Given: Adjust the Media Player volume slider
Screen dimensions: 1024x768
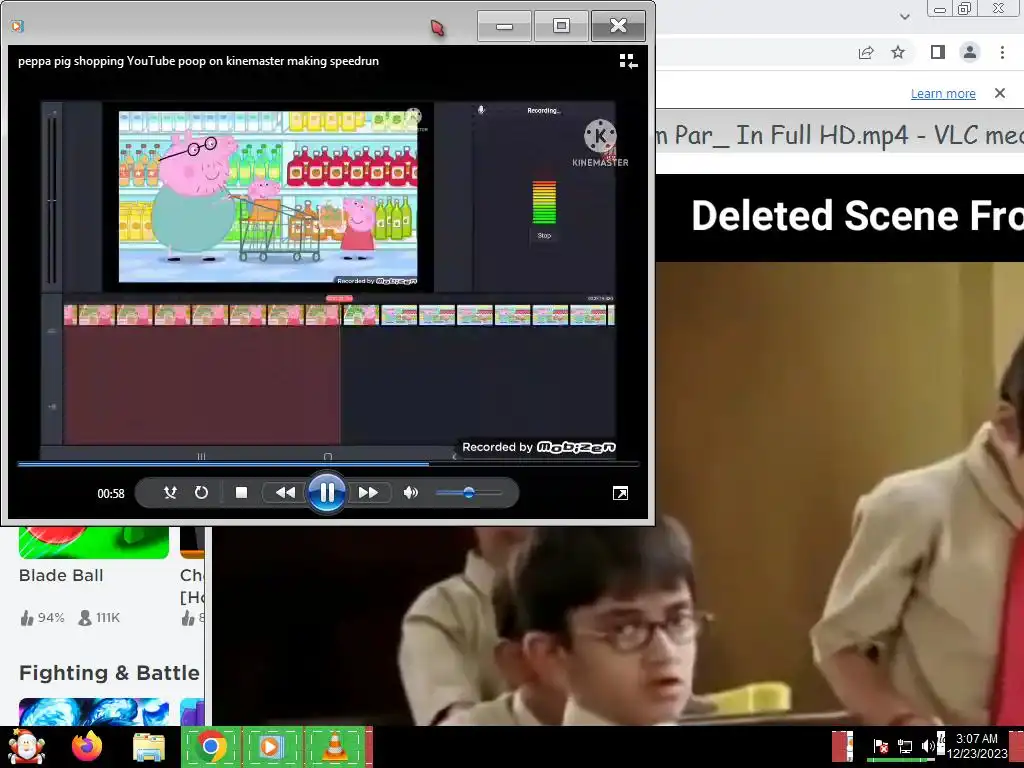Looking at the screenshot, I should (x=468, y=492).
